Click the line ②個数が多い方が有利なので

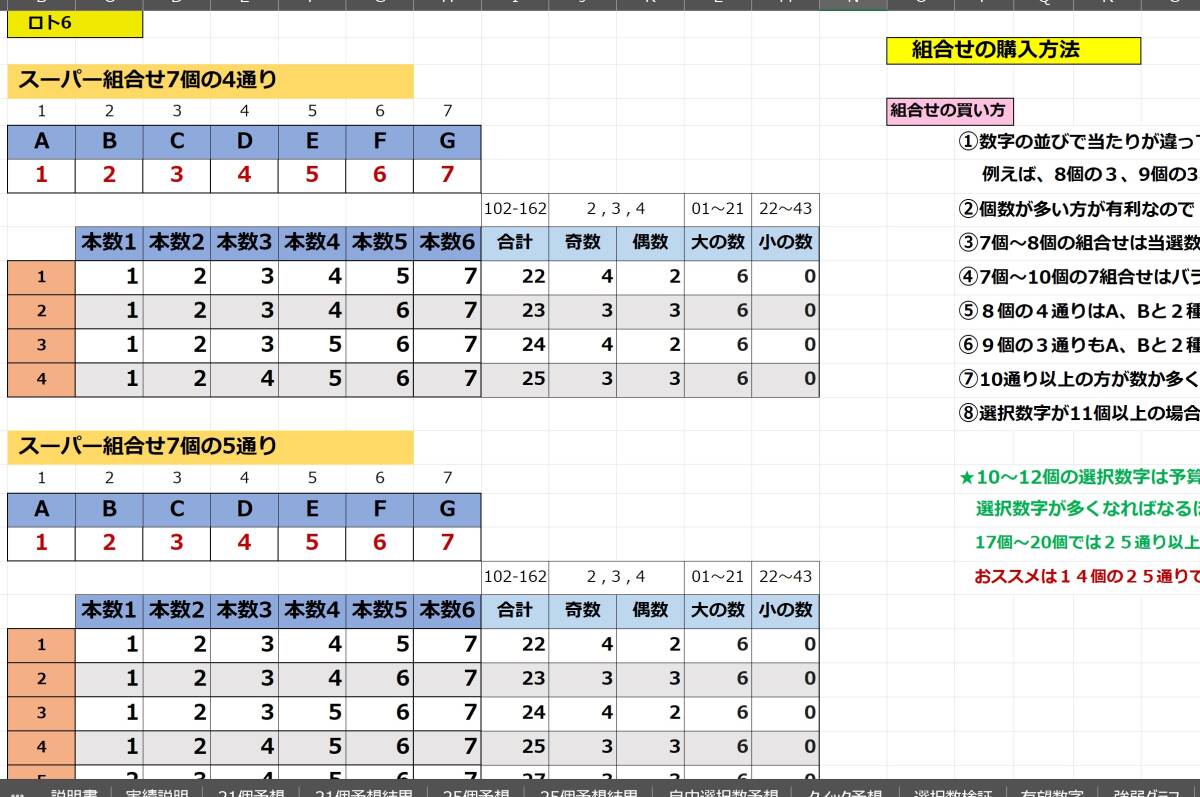[1077, 209]
